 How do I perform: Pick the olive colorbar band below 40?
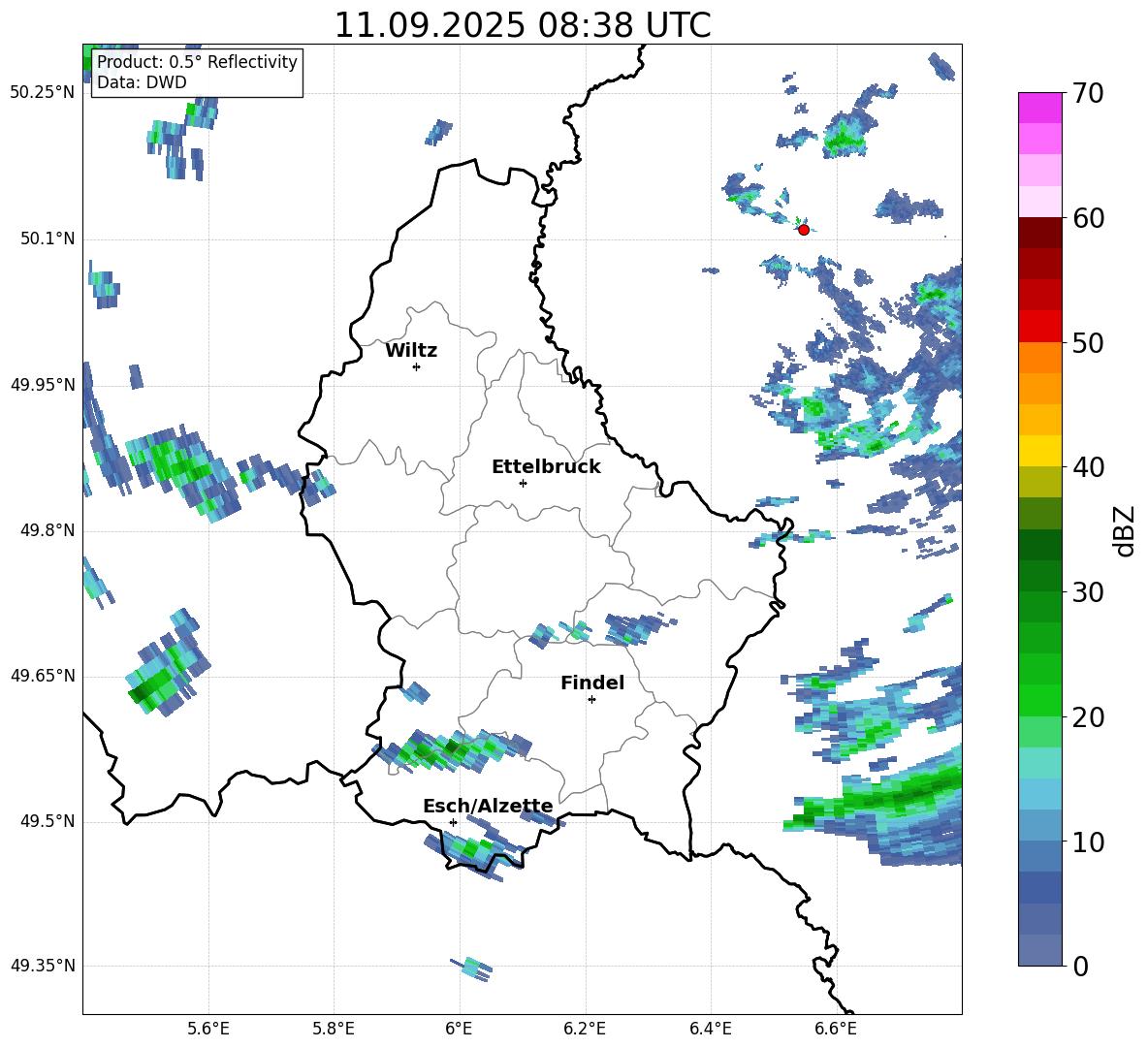pyautogui.click(x=1039, y=482)
